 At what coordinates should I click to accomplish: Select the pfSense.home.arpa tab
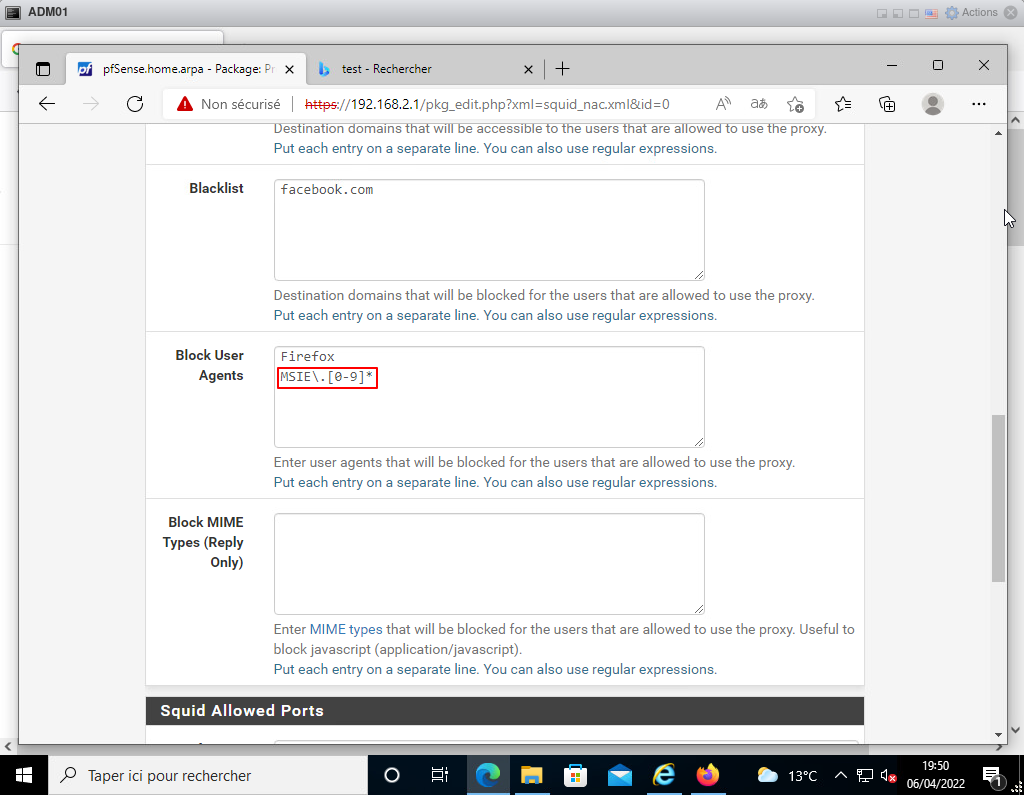[180, 69]
